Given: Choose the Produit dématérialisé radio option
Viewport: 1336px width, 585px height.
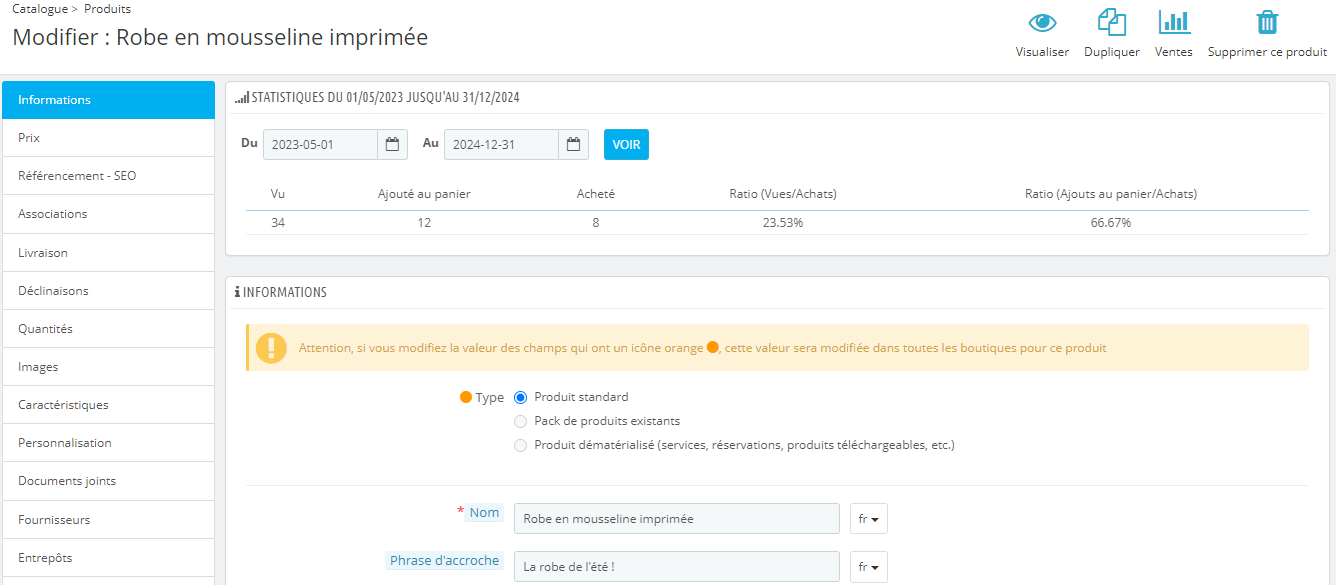Looking at the screenshot, I should (520, 445).
